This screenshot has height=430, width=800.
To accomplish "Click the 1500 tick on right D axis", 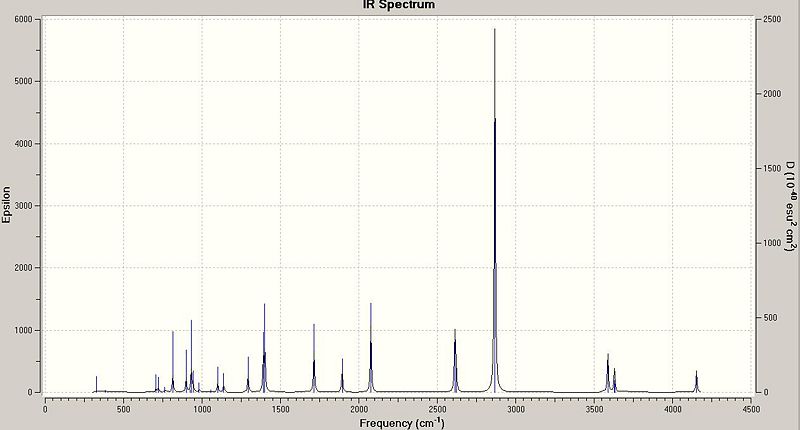I will coord(771,169).
